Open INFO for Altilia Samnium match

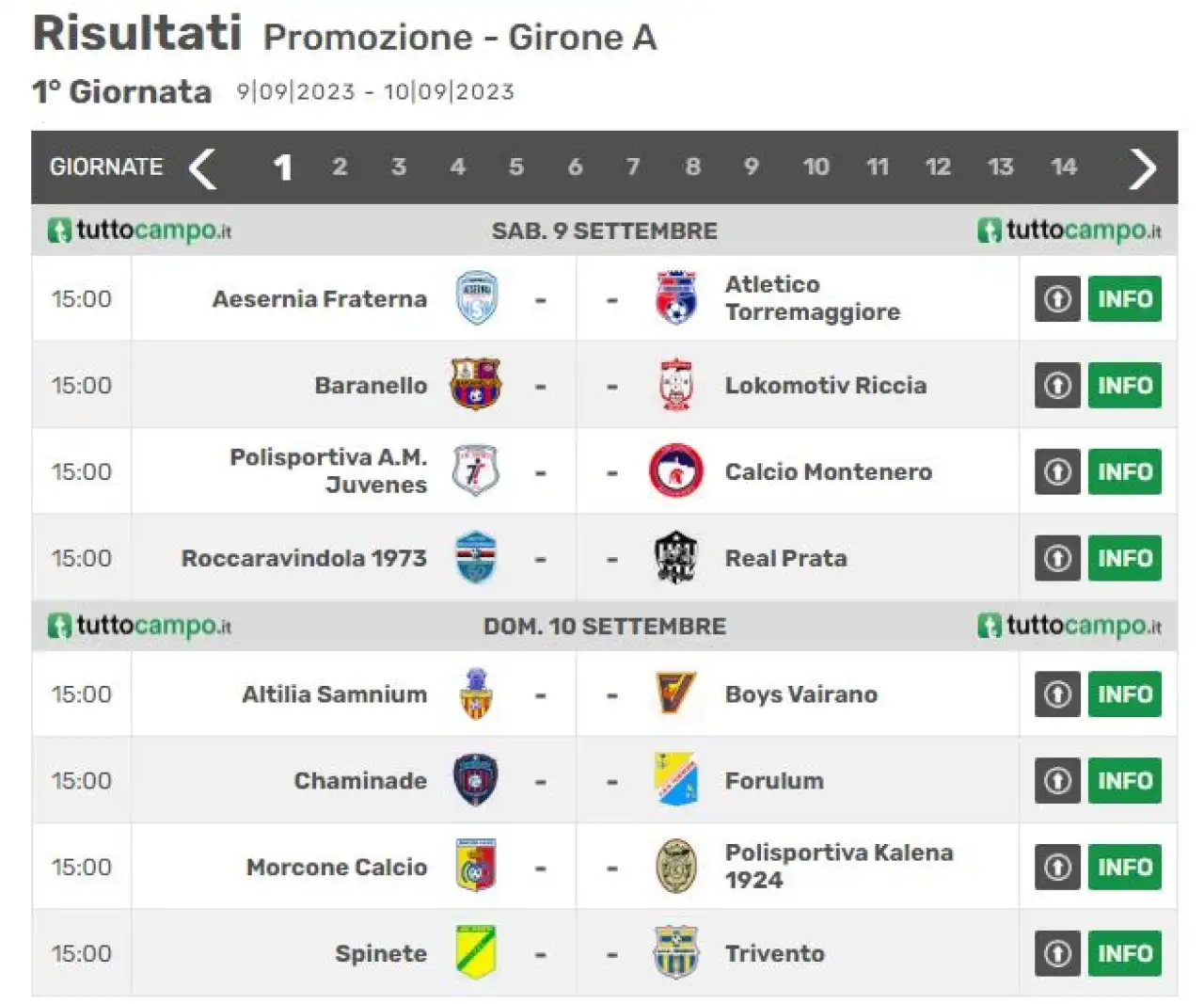click(1125, 693)
